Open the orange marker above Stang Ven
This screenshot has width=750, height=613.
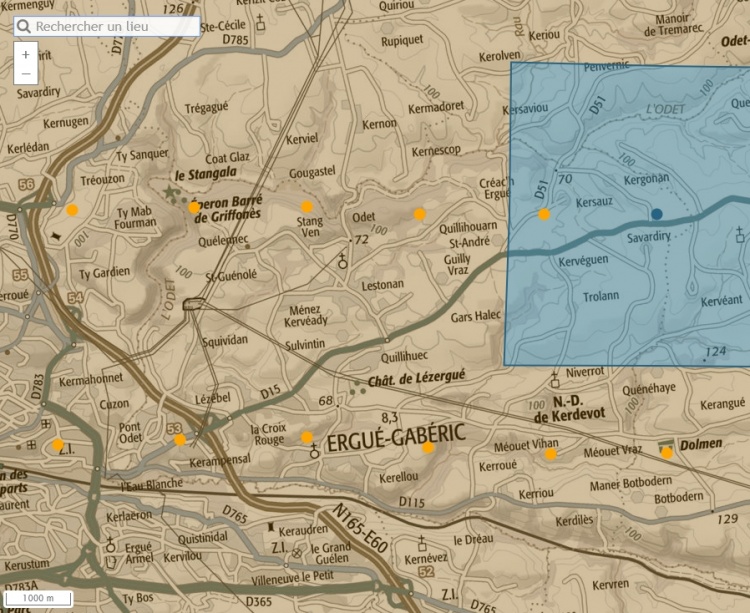pyautogui.click(x=307, y=207)
